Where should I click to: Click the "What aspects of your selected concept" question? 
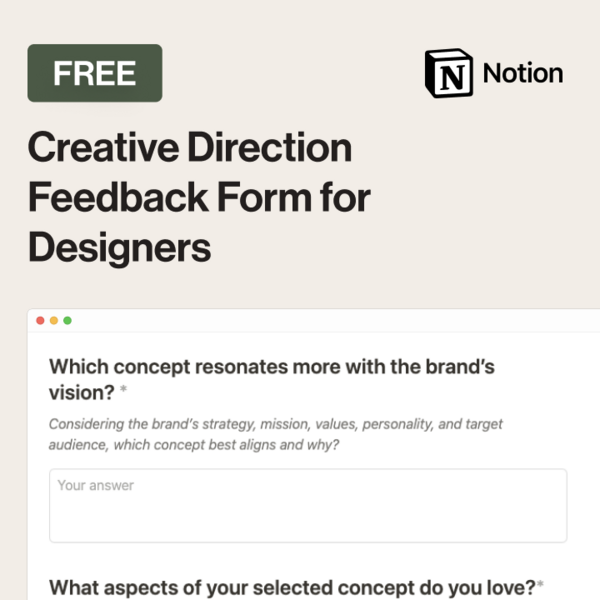[x=292, y=587]
